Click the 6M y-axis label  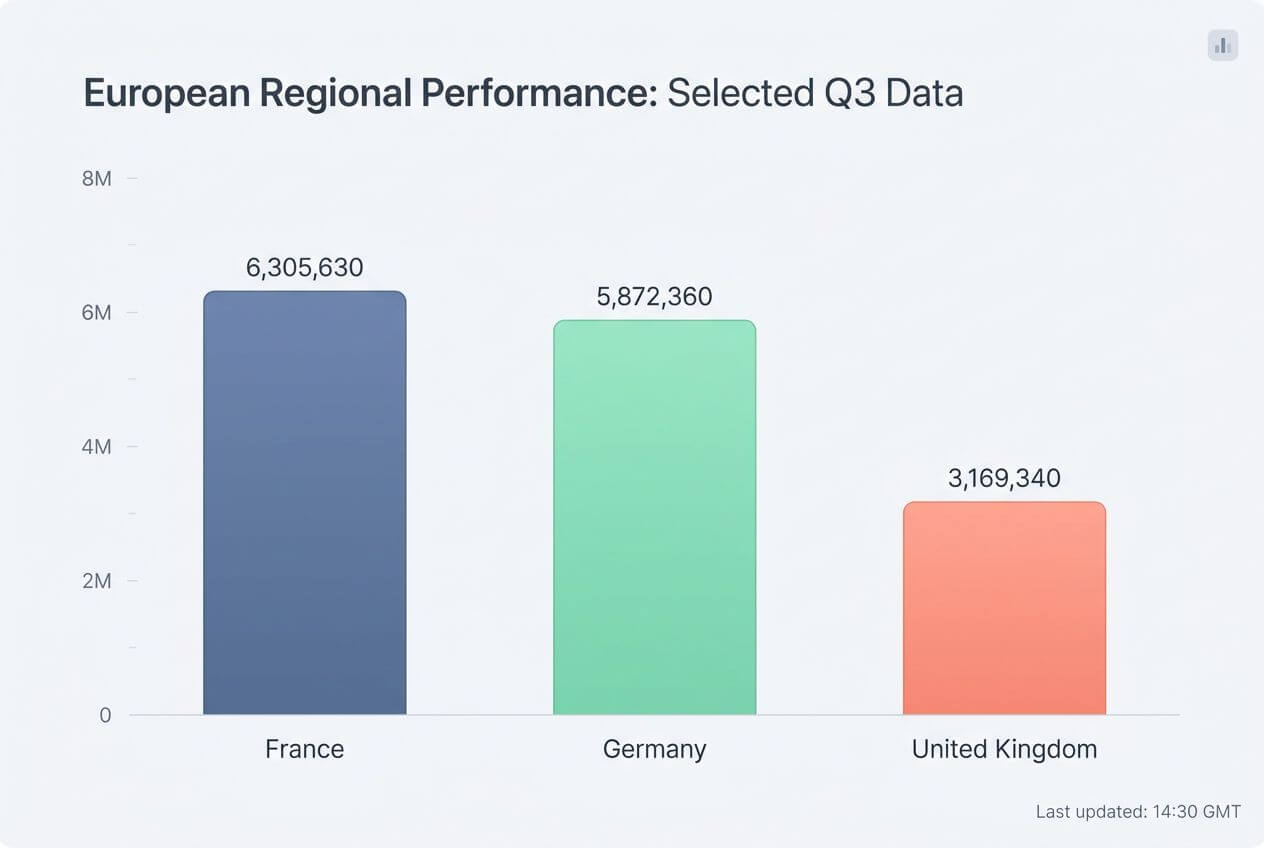click(96, 313)
